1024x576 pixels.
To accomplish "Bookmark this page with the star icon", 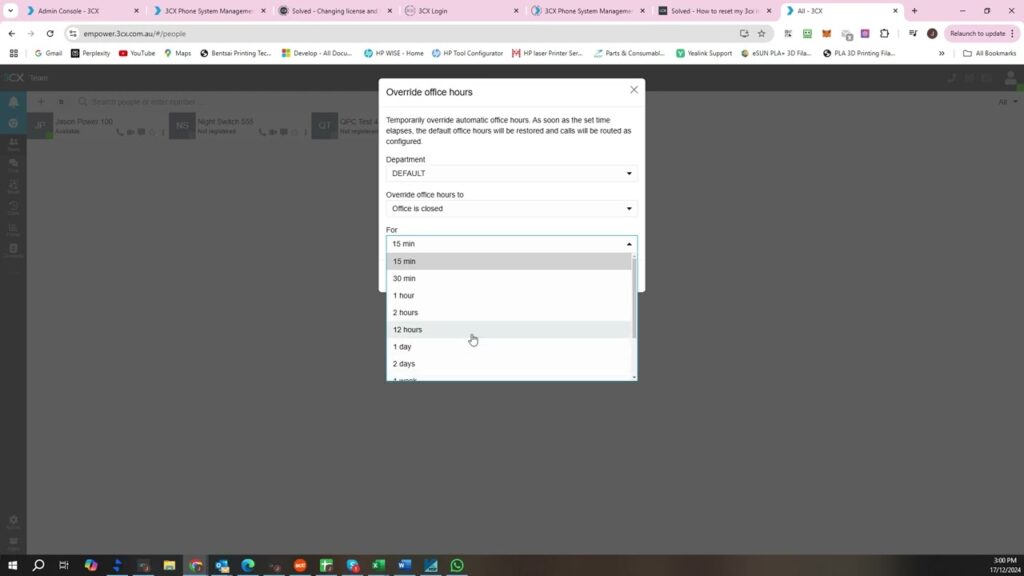I will (762, 33).
